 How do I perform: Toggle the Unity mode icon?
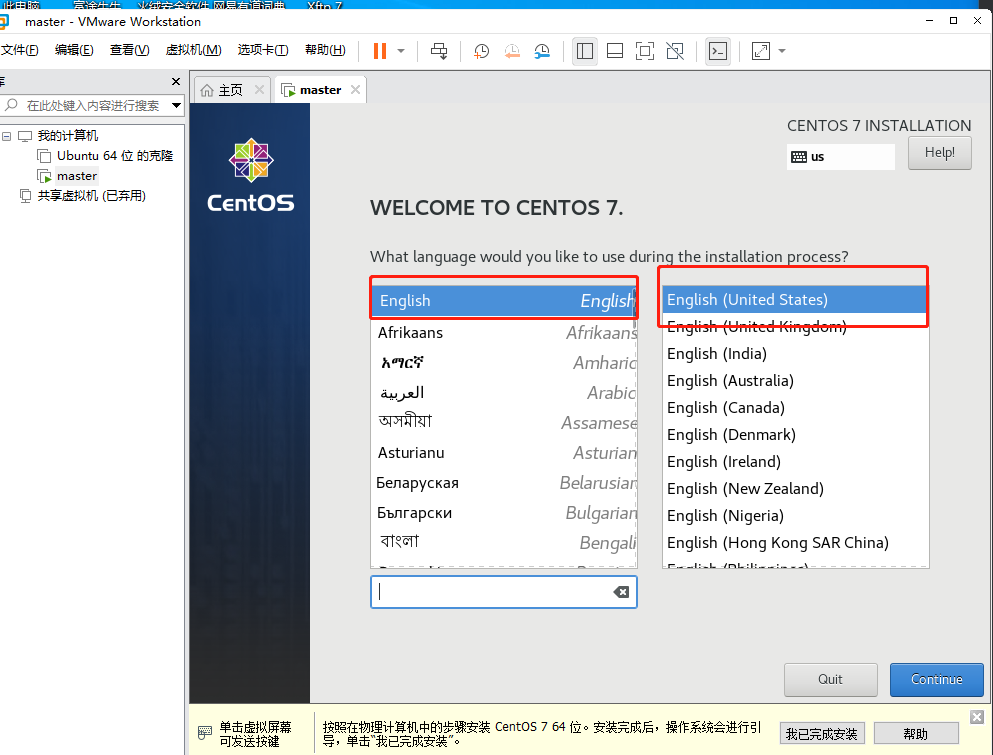[x=675, y=51]
